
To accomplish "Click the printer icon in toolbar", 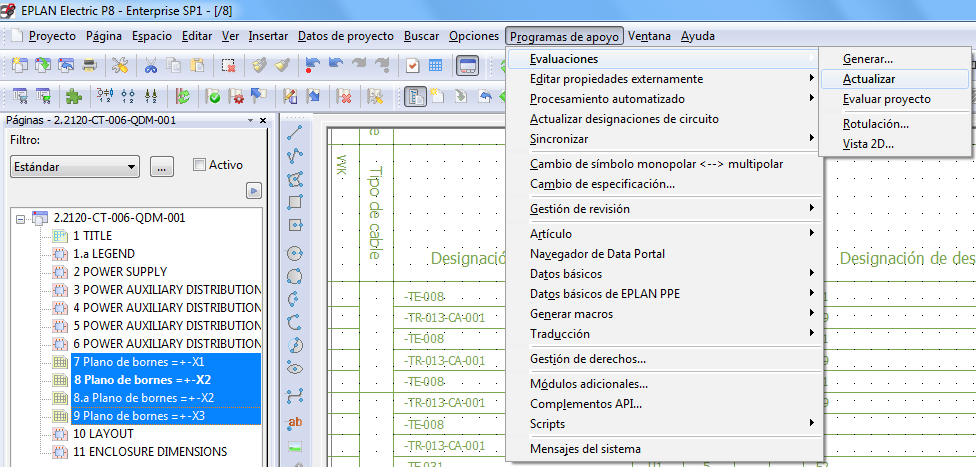I will 90,65.
